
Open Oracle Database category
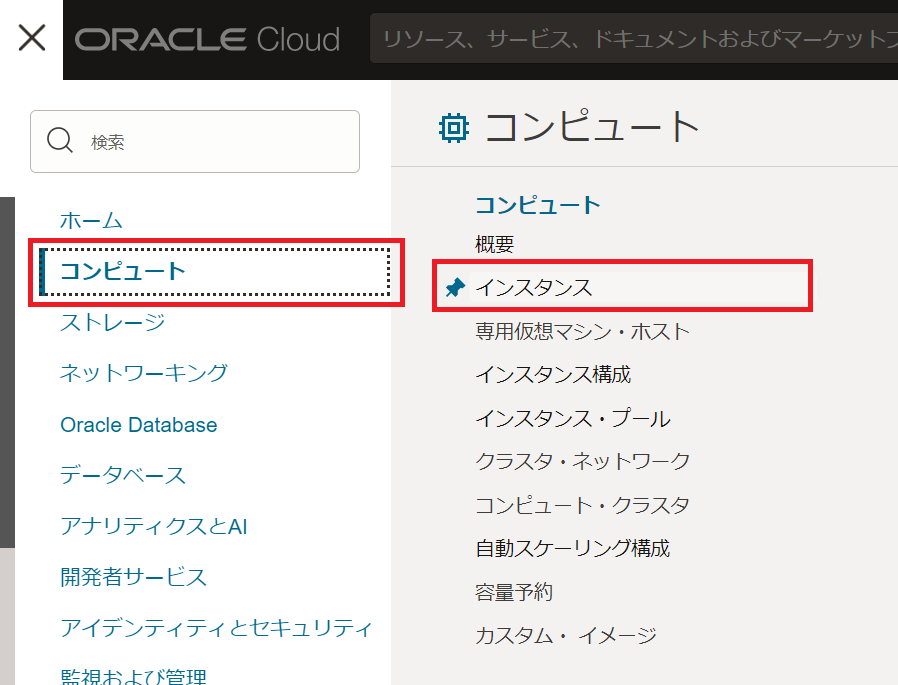(x=139, y=424)
